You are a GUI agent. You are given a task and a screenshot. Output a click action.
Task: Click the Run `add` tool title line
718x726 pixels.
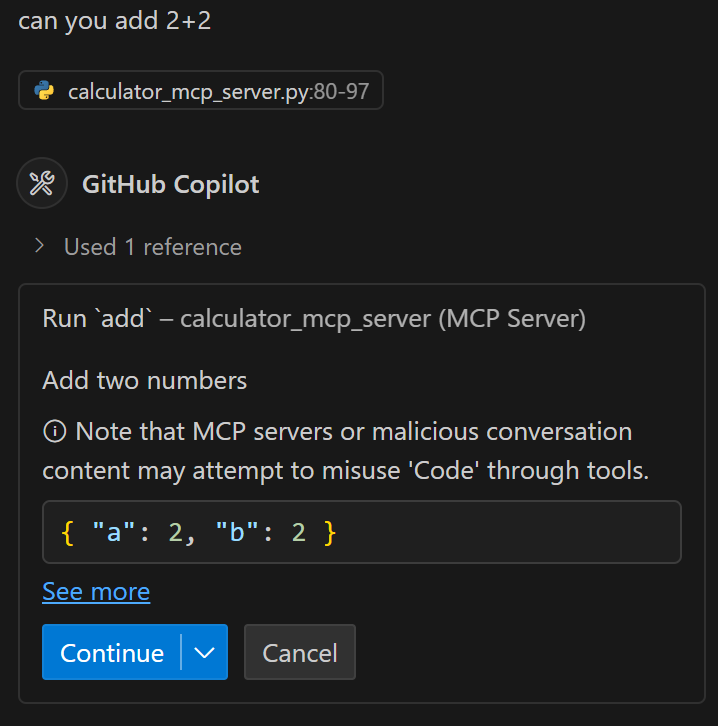(314, 319)
